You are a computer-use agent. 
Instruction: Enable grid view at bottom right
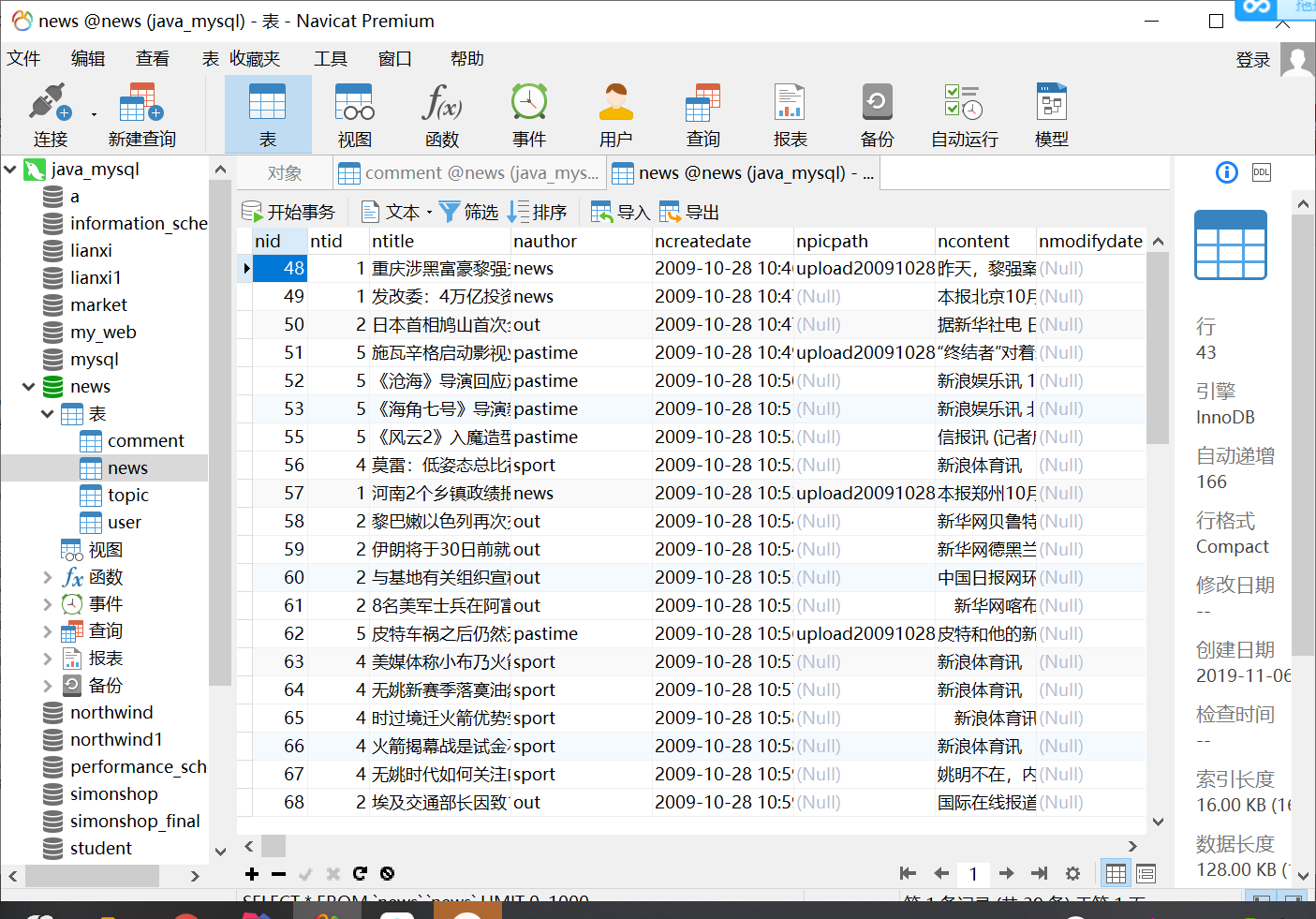[1115, 872]
